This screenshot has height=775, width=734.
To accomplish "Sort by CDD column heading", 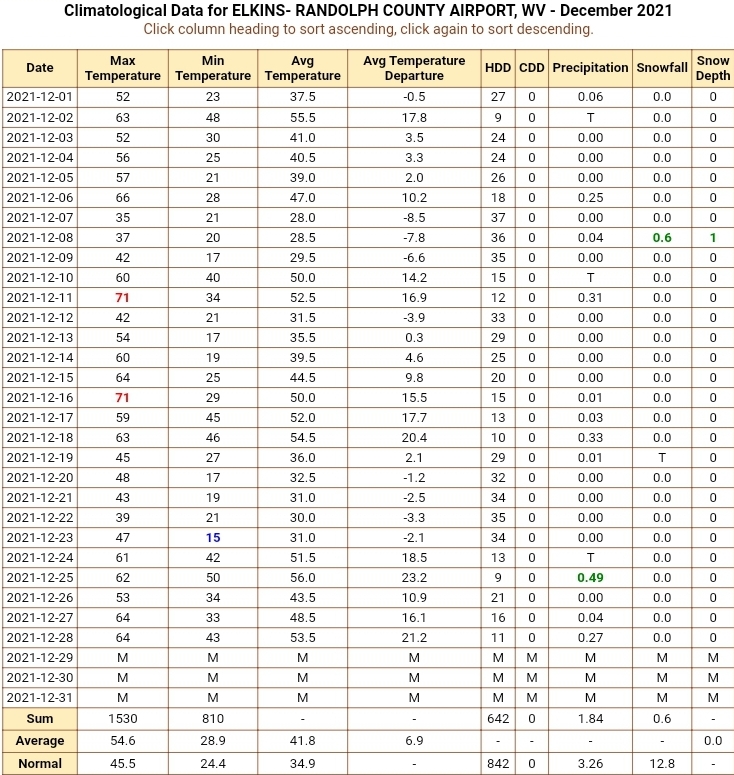I will 532,68.
